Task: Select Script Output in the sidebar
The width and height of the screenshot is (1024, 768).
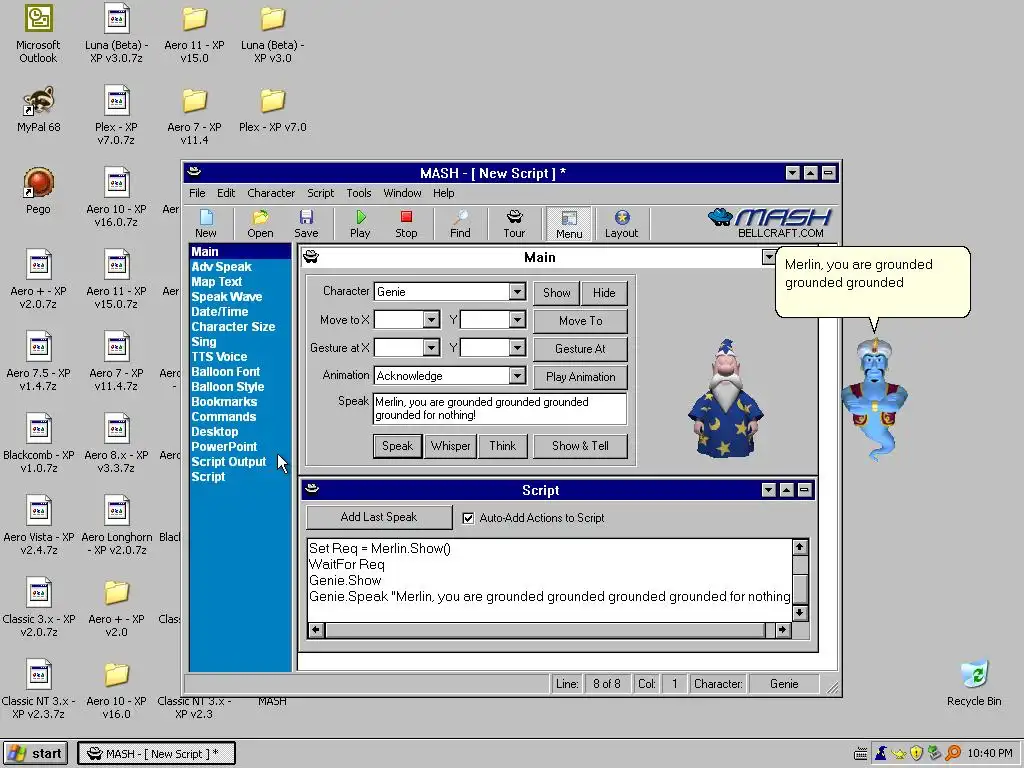Action: click(229, 462)
